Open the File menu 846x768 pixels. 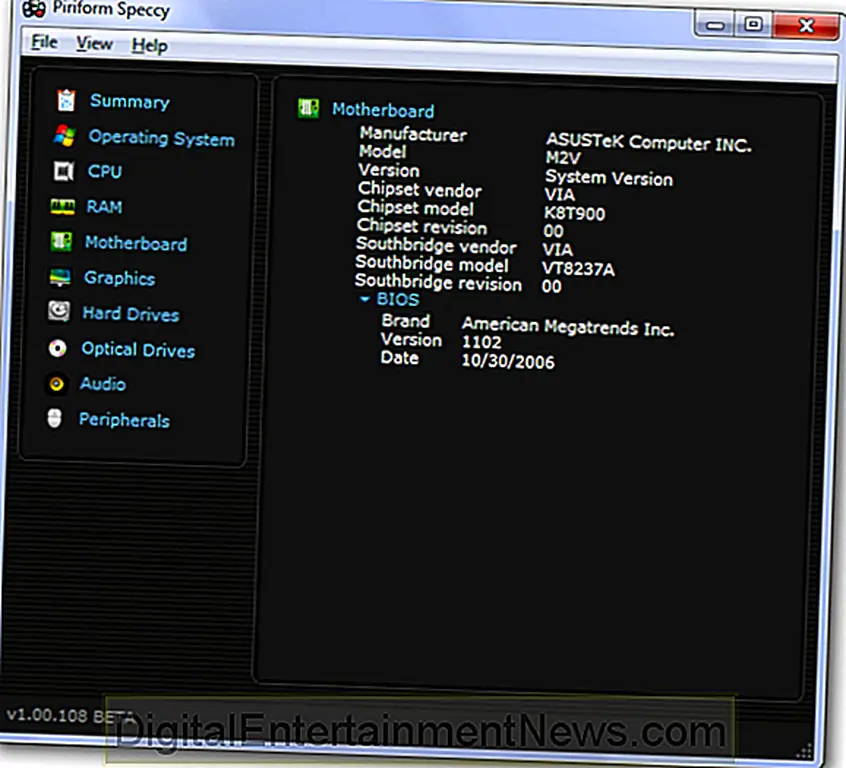pyautogui.click(x=44, y=42)
